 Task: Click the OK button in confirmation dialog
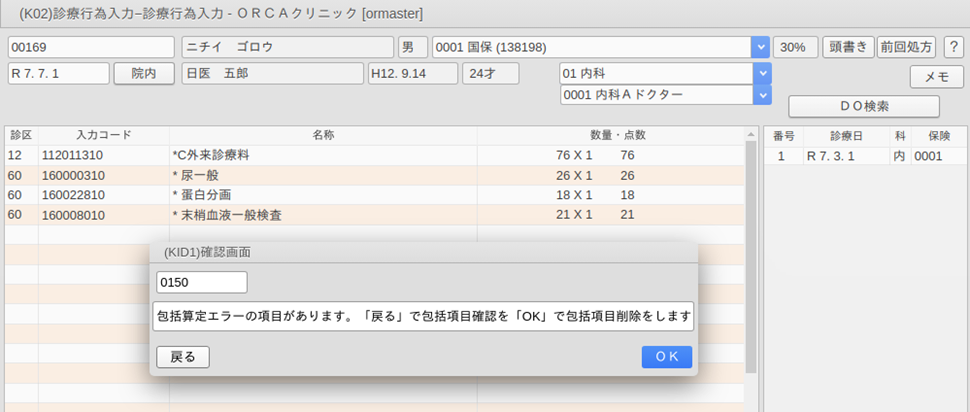666,357
